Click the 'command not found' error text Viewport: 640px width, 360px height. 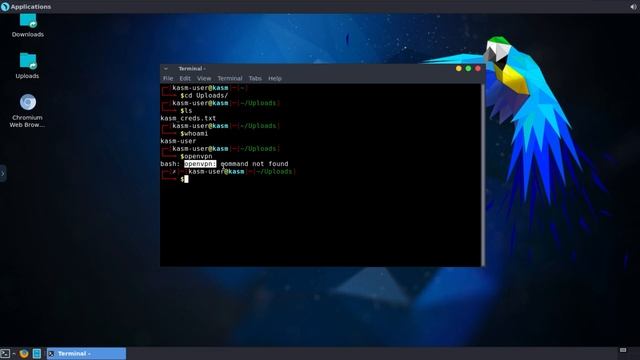(254, 164)
